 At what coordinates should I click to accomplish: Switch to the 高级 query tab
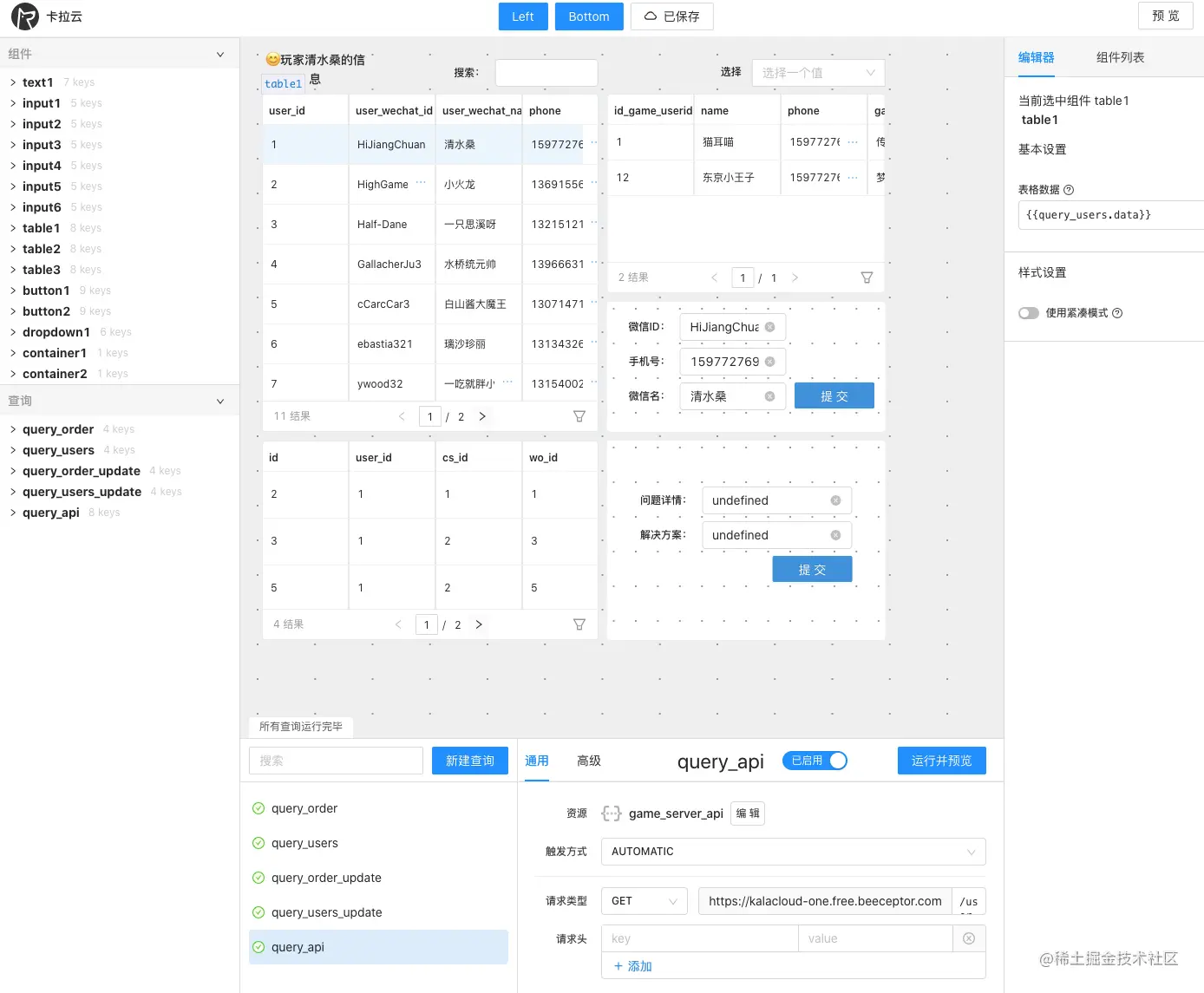[x=589, y=761]
